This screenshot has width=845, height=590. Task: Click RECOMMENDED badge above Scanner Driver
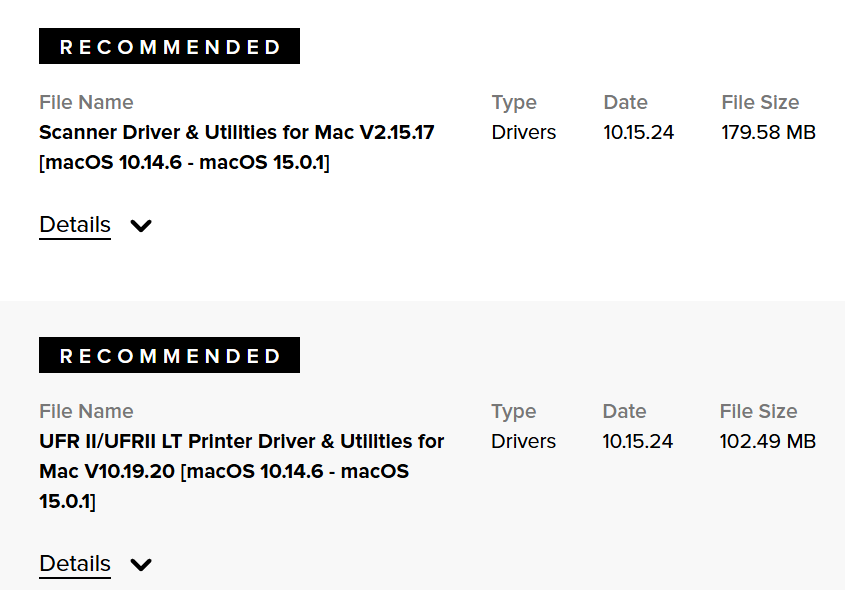(169, 47)
